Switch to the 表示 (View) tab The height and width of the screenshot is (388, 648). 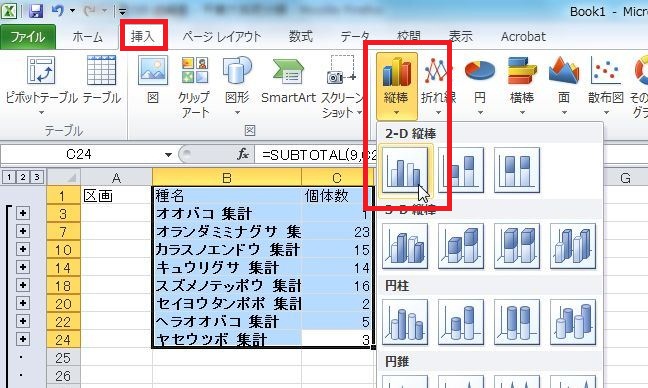[460, 37]
